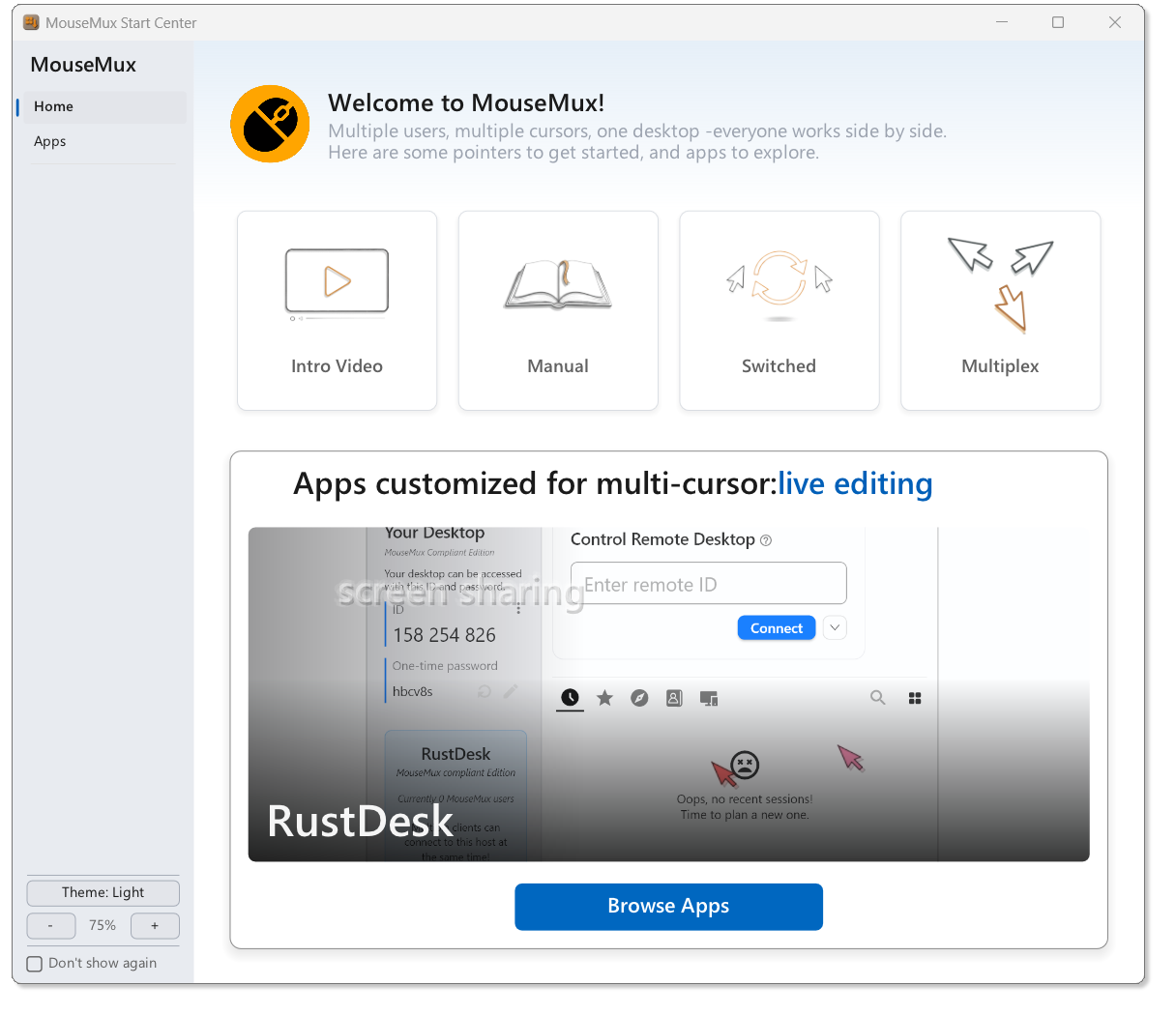Open the Manual book card
Image resolution: width=1176 pixels, height=1015 pixels.
pos(558,310)
